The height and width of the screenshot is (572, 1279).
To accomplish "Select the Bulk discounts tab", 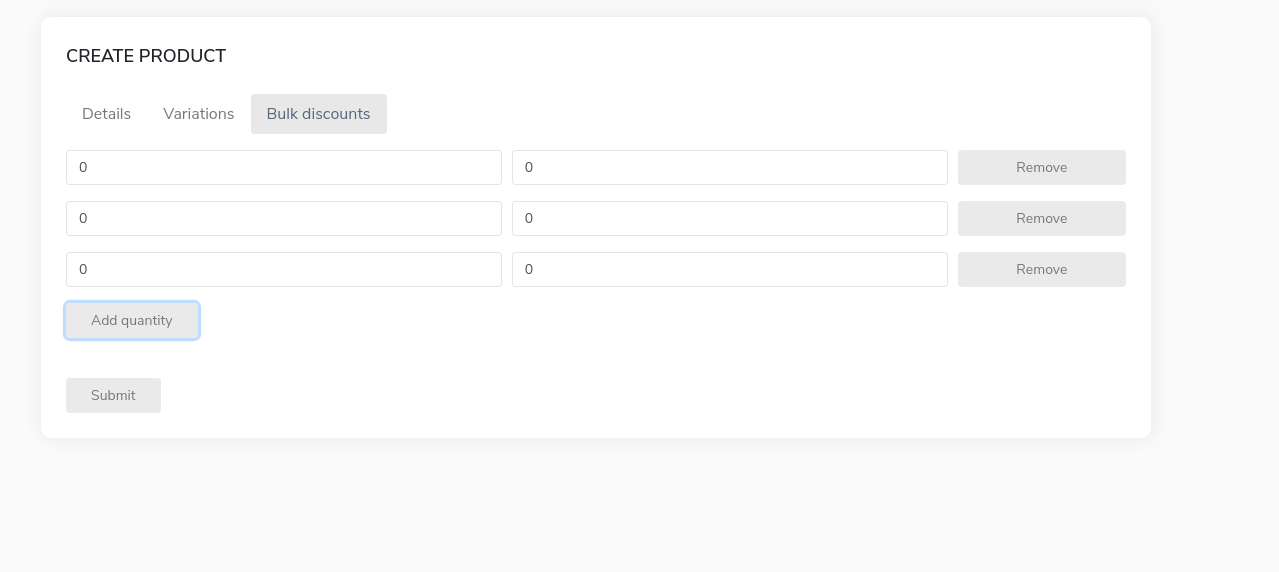I will click(318, 114).
